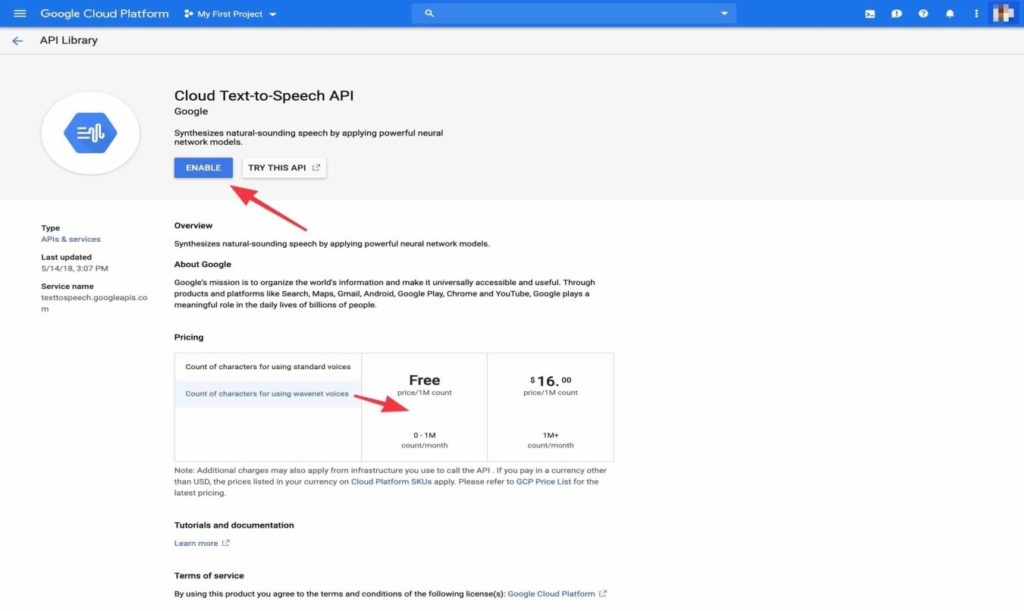Open the My First Project selector dropdown
This screenshot has width=1024, height=611.
(x=231, y=14)
